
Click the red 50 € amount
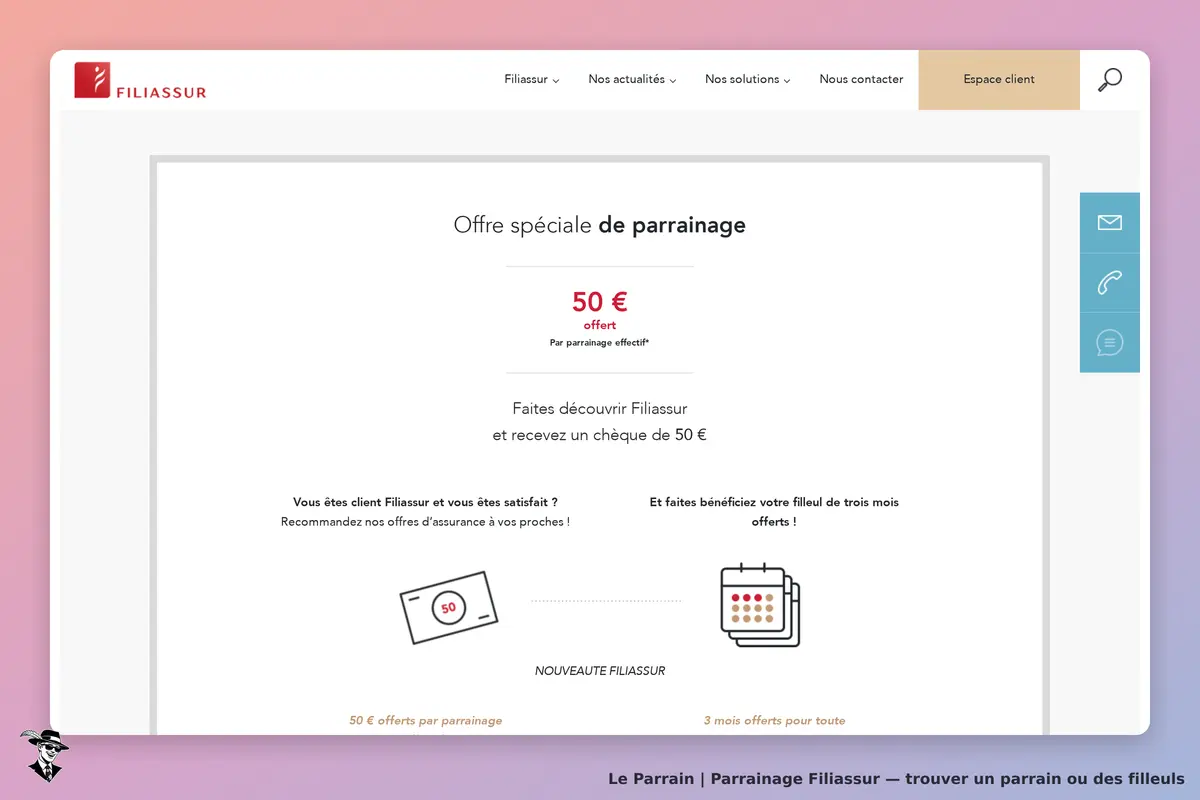[x=600, y=301]
